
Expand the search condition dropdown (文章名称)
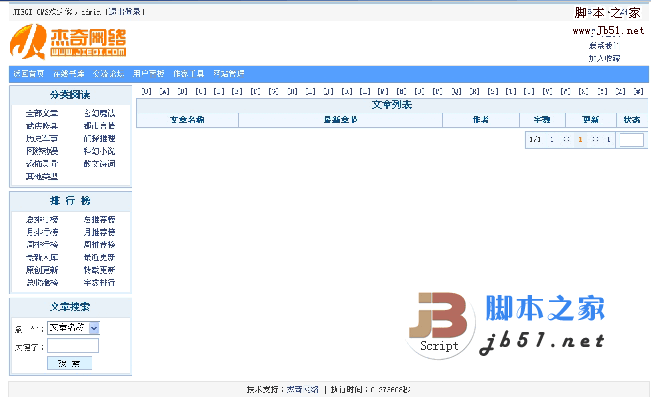tap(73, 328)
